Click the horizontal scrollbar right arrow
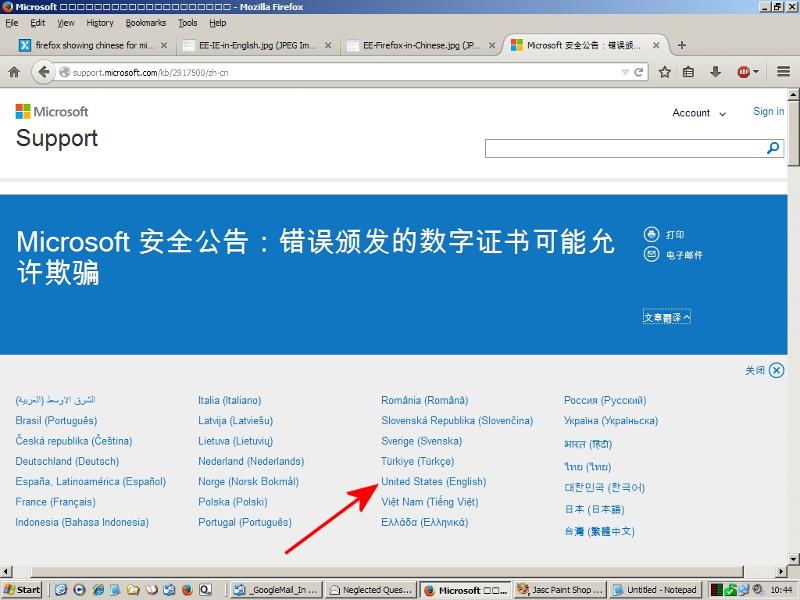Image resolution: width=800 pixels, height=600 pixels. pos(782,571)
